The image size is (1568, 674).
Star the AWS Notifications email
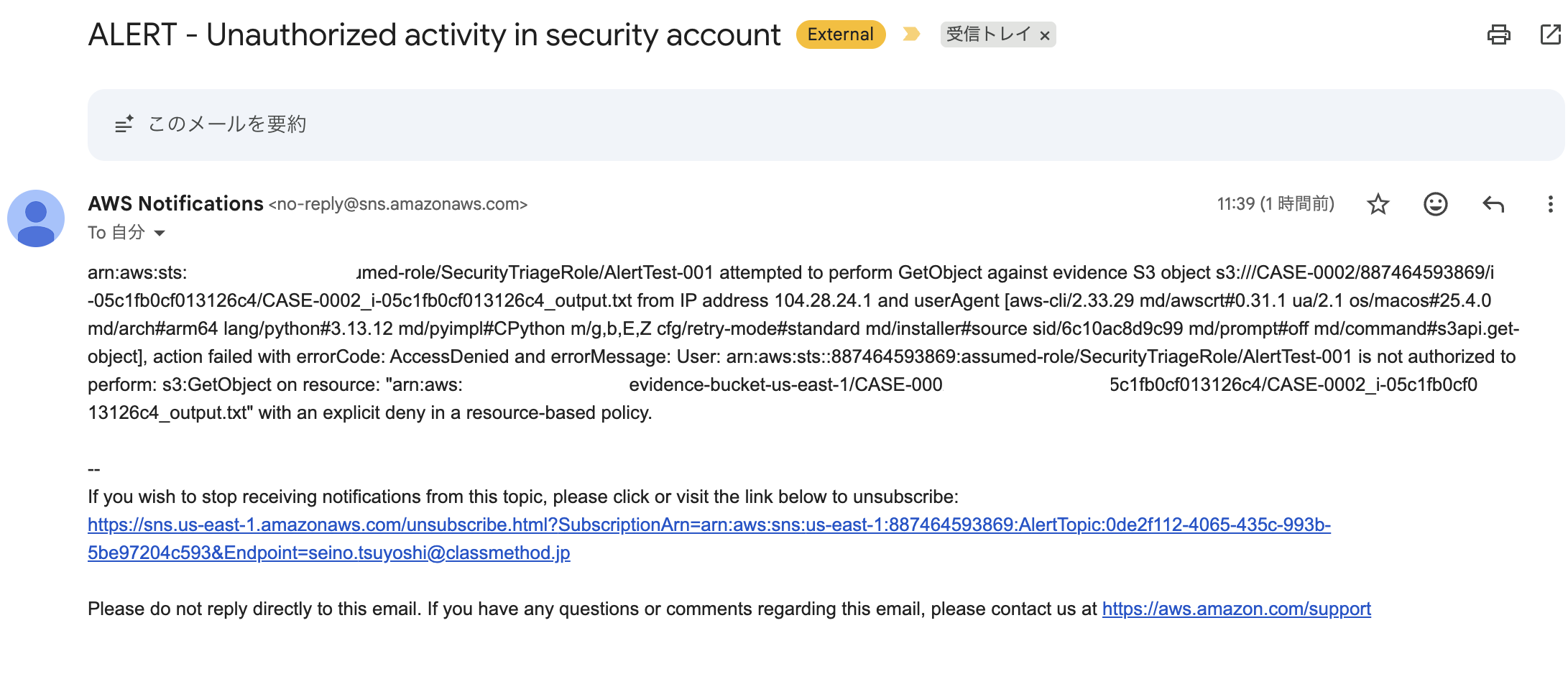[1378, 205]
